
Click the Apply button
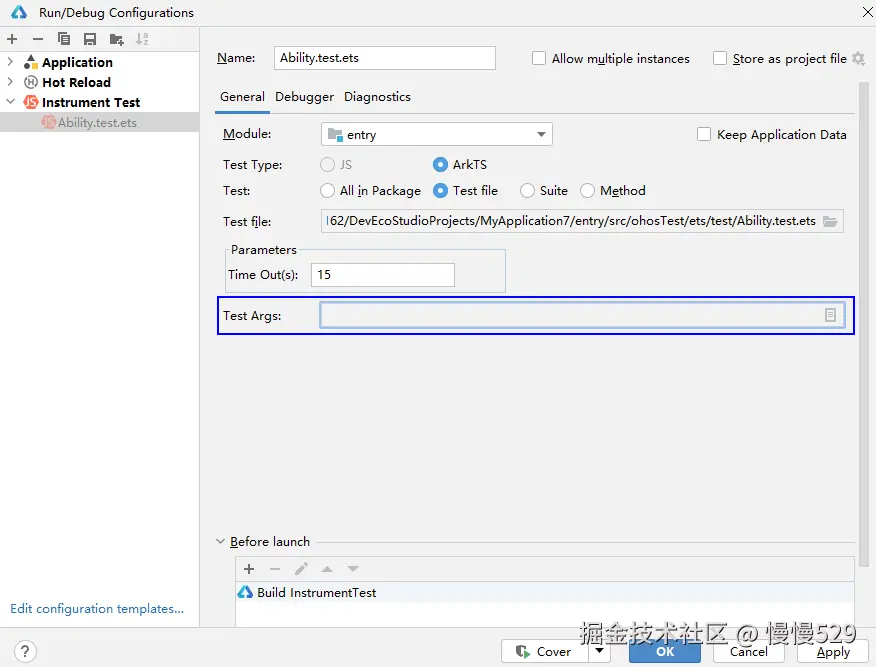(833, 651)
